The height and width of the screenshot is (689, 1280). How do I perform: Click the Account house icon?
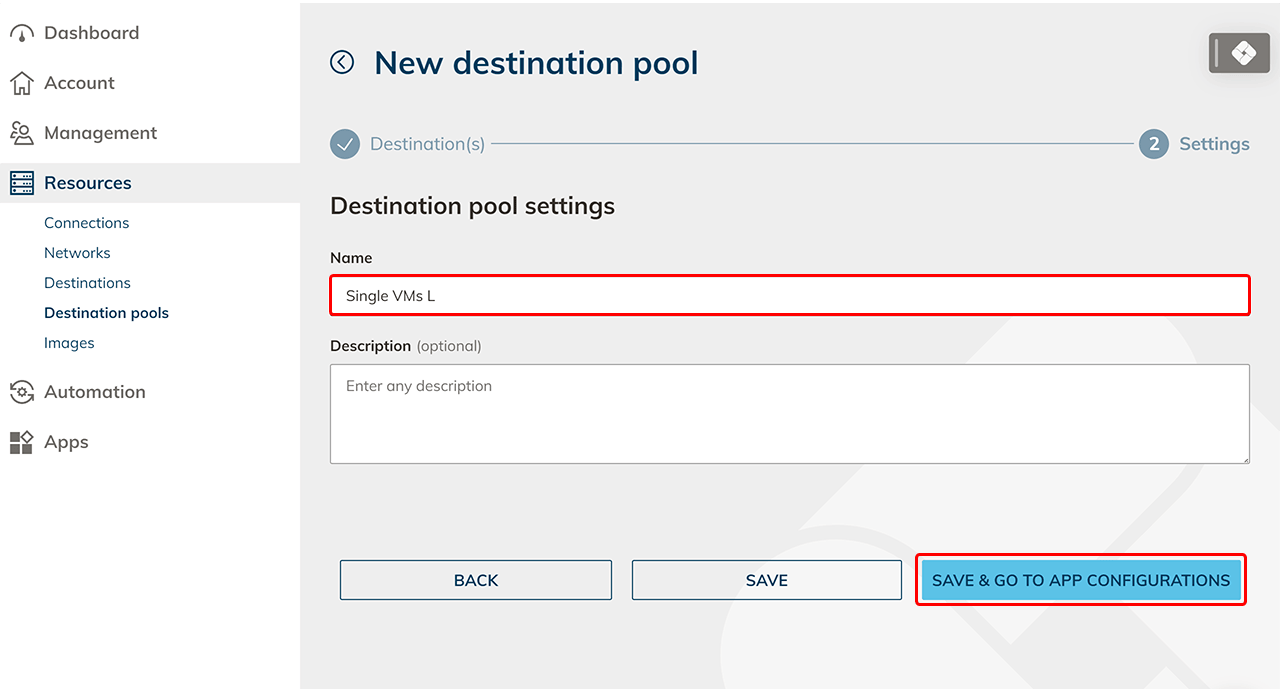[x=22, y=83]
